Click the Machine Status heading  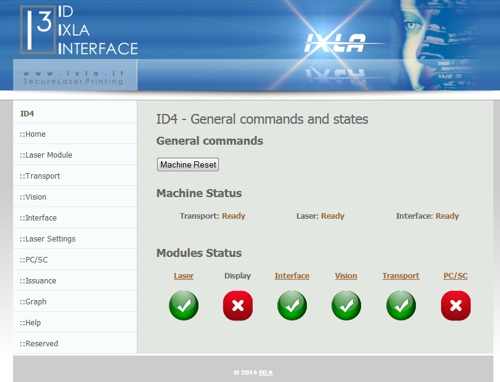[199, 193]
